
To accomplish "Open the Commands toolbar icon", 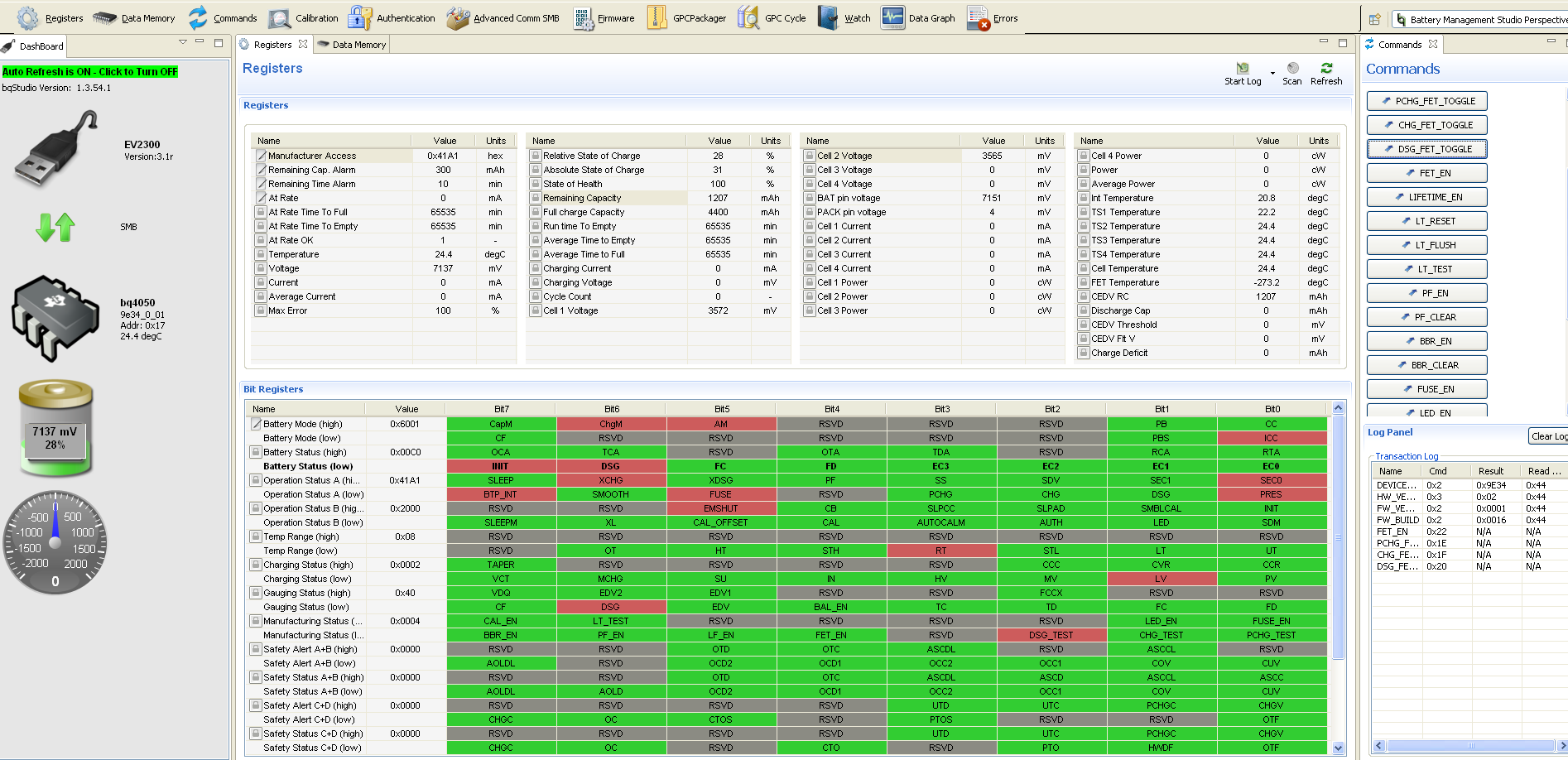I will 222,17.
